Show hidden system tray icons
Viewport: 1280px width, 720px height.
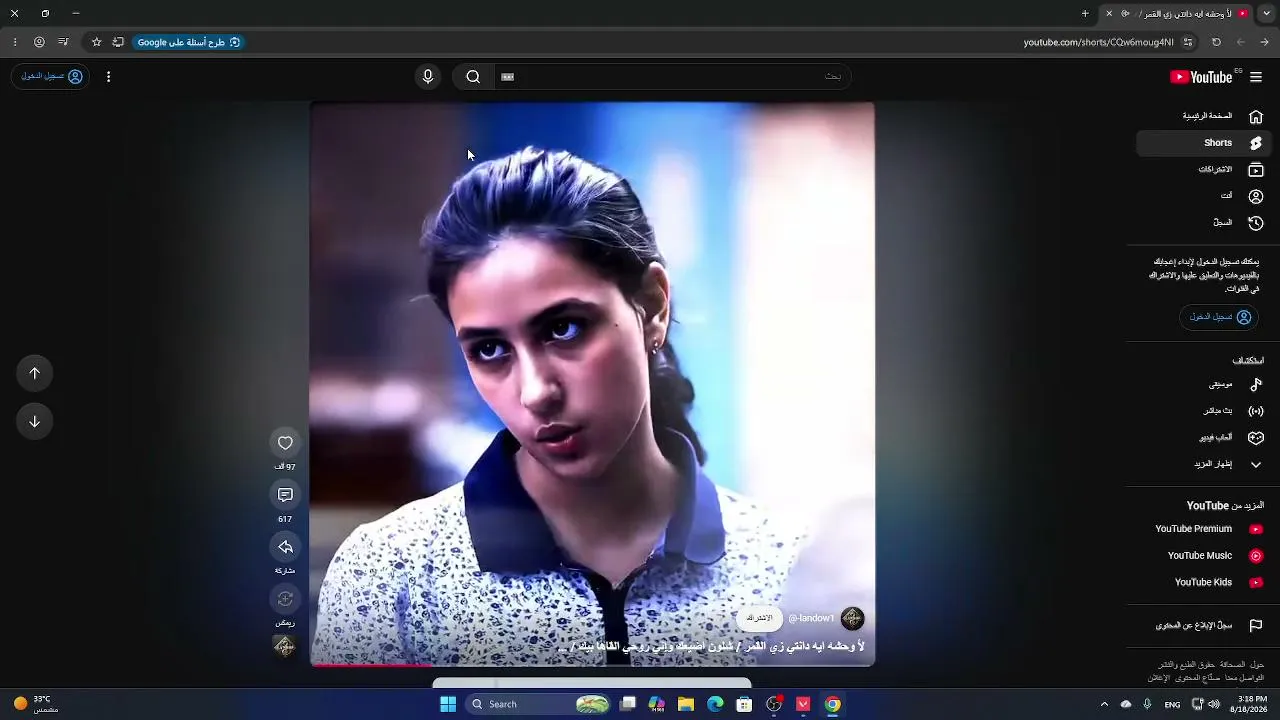1104,704
